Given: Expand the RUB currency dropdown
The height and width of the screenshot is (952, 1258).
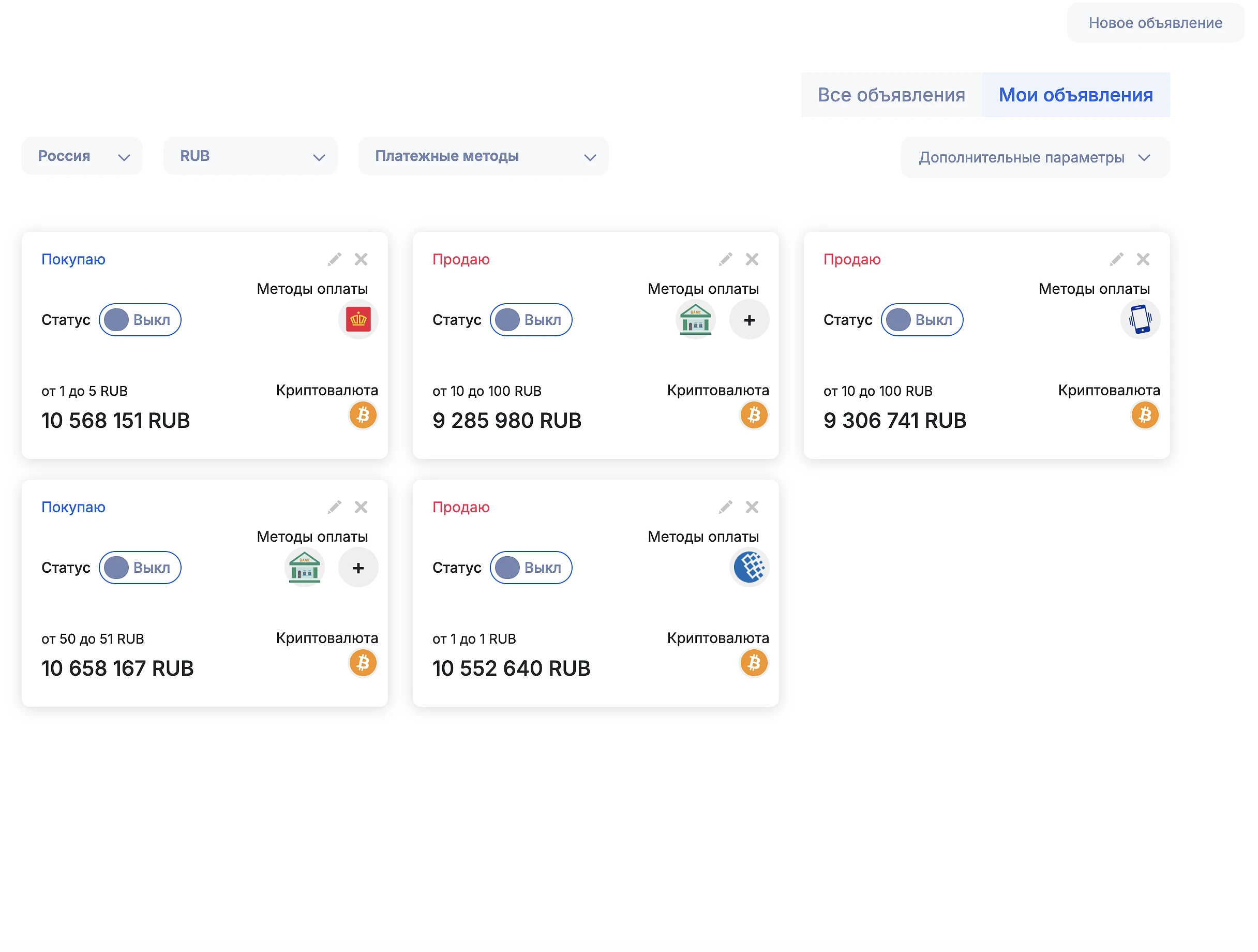Looking at the screenshot, I should click(250, 156).
